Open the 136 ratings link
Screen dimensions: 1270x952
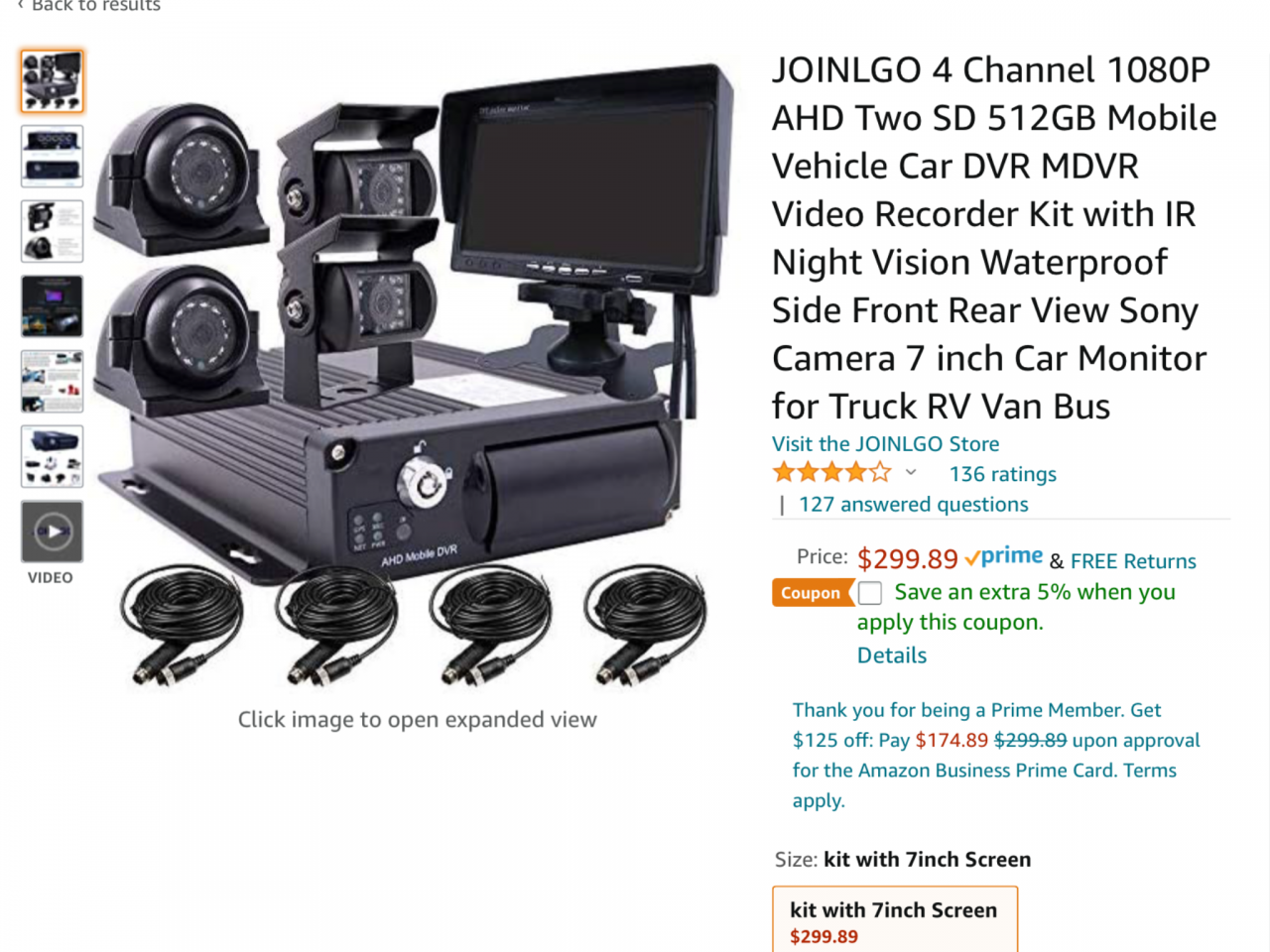1002,474
